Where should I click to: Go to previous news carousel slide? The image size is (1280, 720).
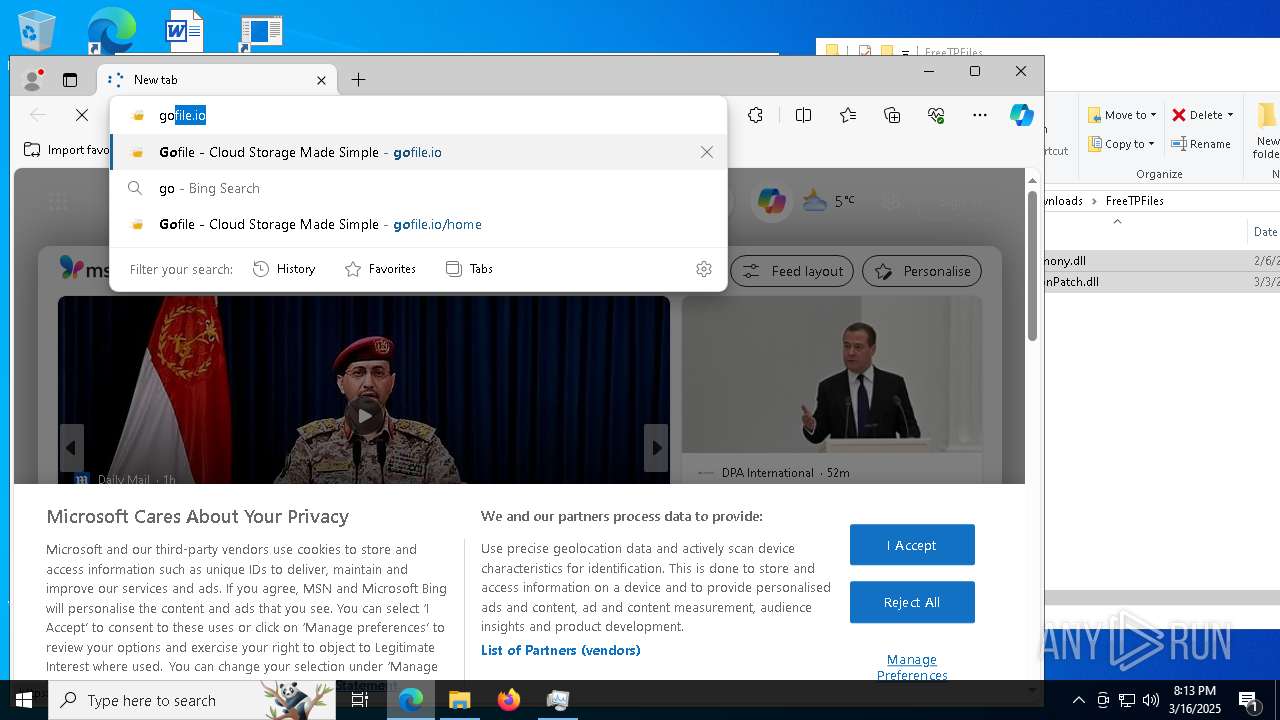pos(71,448)
